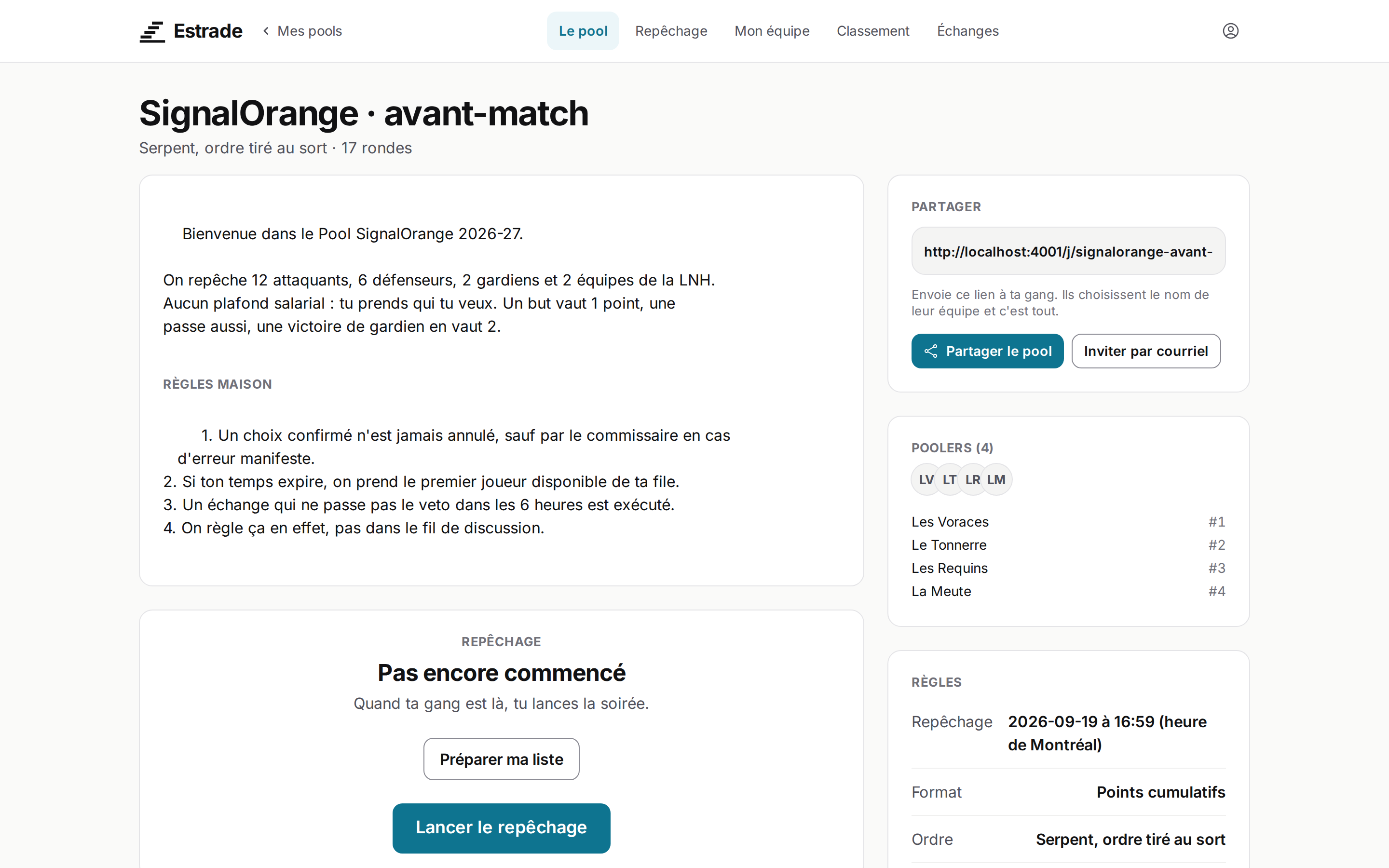This screenshot has width=1389, height=868.
Task: Select La Meute team row
Action: (1068, 591)
